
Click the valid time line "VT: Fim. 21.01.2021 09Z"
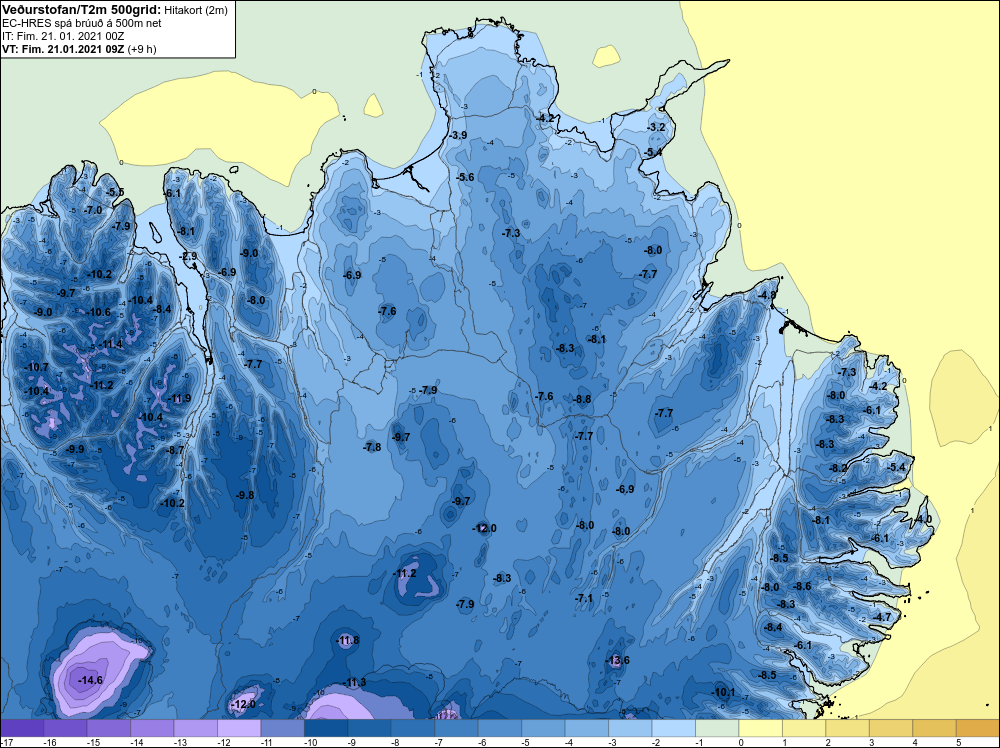63,49
